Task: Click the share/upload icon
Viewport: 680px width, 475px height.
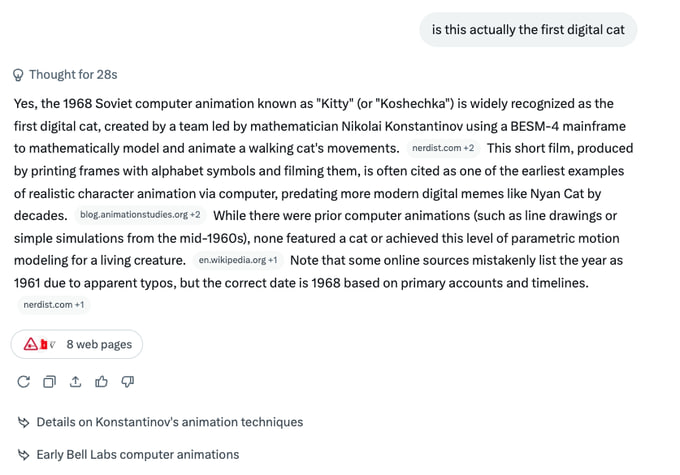Action: coord(75,381)
